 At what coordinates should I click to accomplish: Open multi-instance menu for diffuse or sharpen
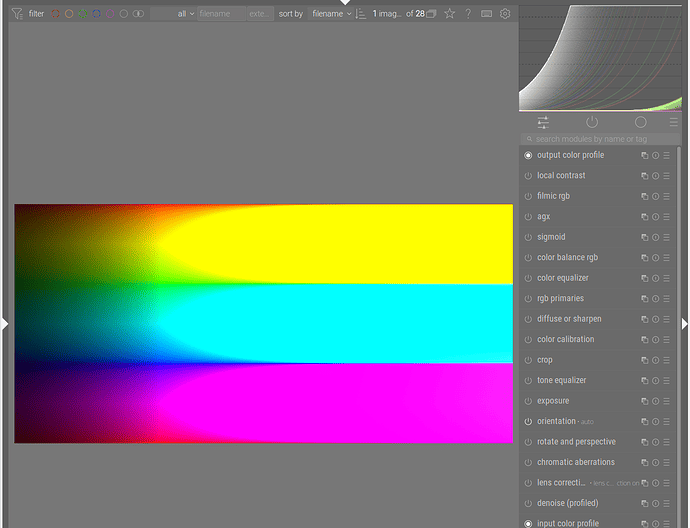click(645, 319)
